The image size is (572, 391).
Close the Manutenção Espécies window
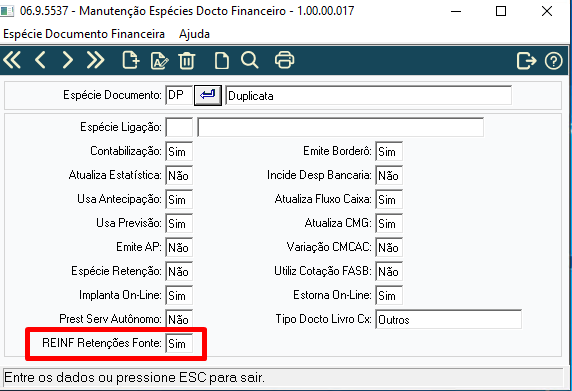pyautogui.click(x=547, y=11)
